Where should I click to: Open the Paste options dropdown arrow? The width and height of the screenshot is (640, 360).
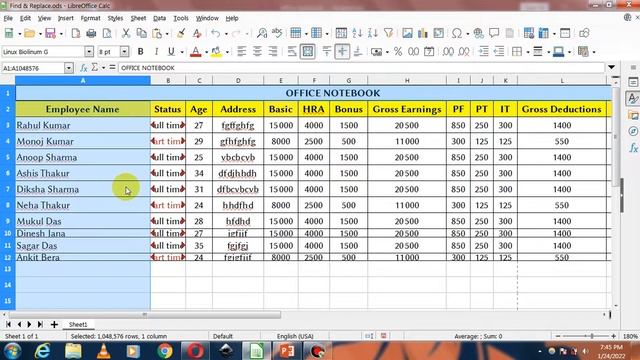pos(167,33)
